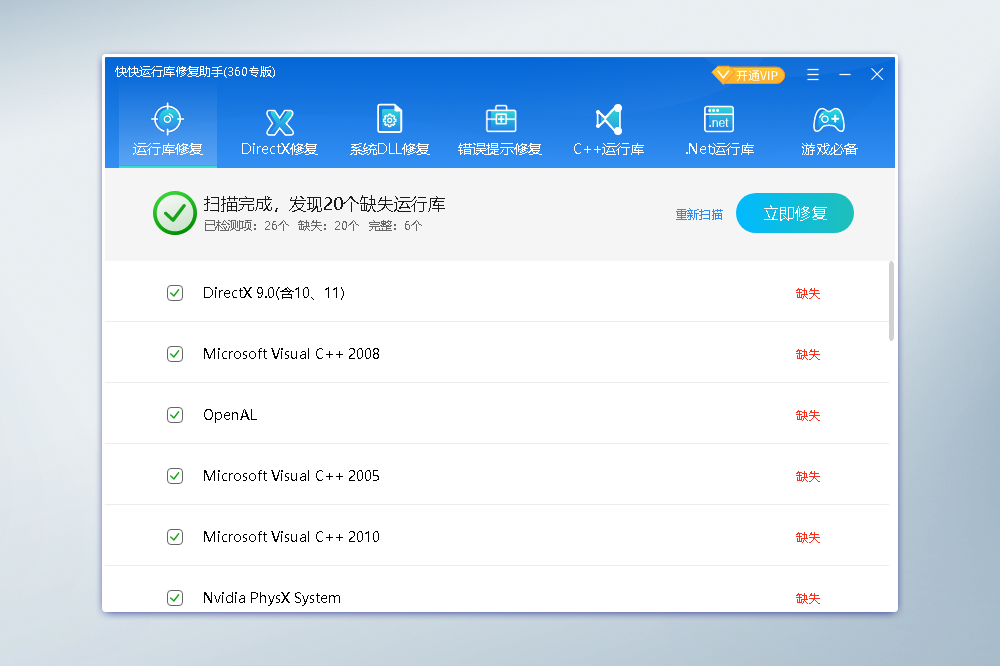Viewport: 1000px width, 666px height.
Task: Click the C++运行库 icon
Action: [x=608, y=119]
